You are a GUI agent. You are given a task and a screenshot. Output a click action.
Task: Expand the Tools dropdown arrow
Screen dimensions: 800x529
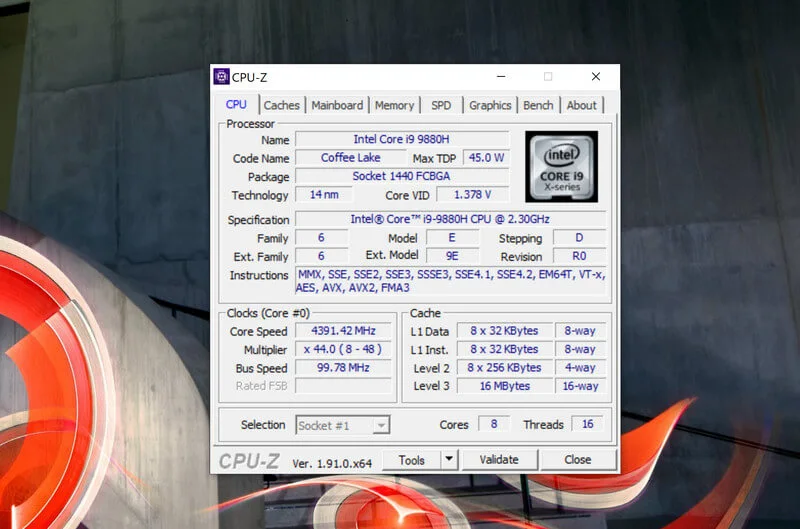(x=449, y=460)
